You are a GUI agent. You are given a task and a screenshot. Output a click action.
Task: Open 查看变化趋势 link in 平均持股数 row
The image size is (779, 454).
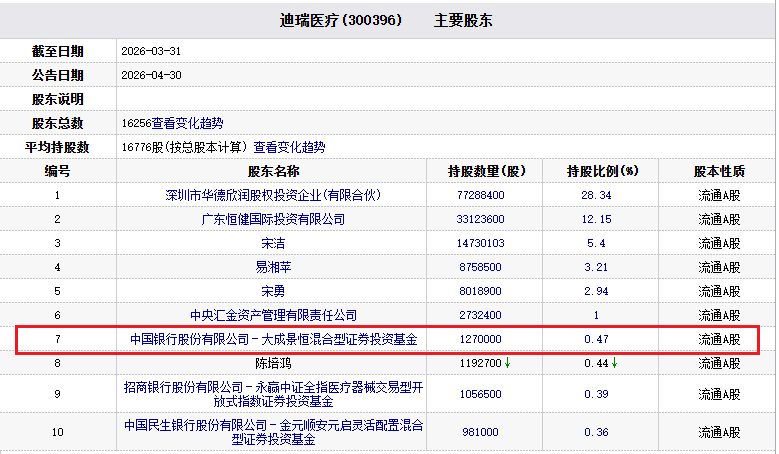pyautogui.click(x=289, y=147)
